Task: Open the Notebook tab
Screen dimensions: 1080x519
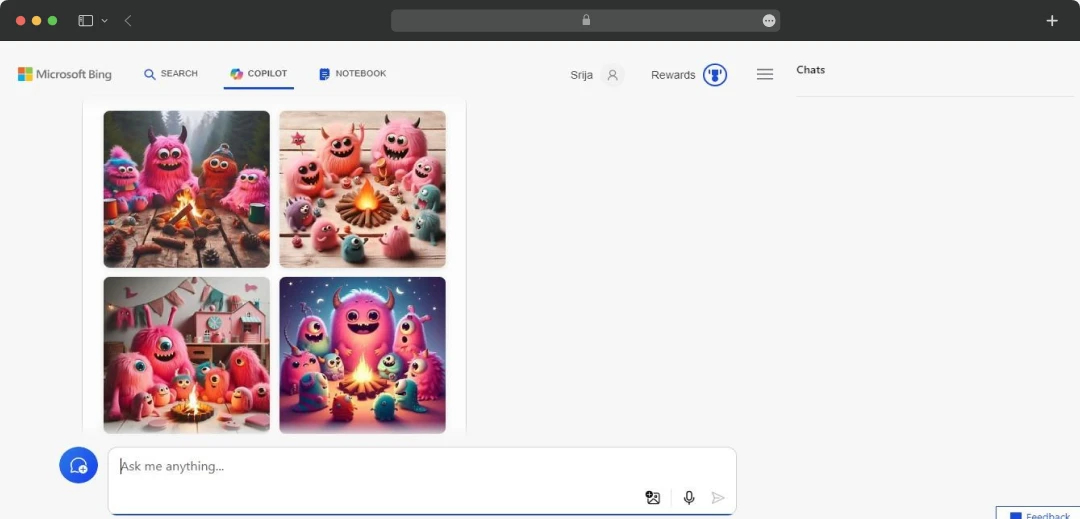Action: tap(353, 74)
